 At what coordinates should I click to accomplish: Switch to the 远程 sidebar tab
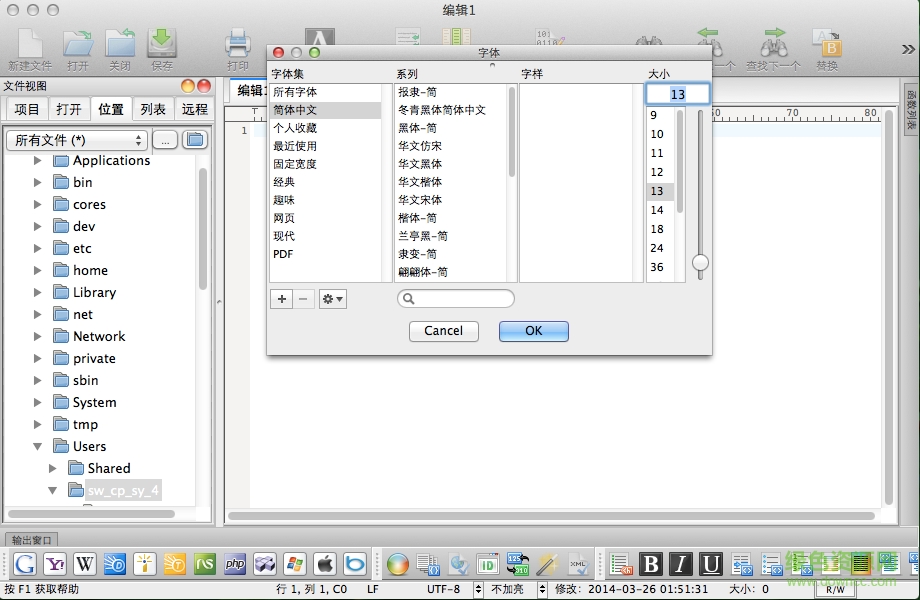193,109
